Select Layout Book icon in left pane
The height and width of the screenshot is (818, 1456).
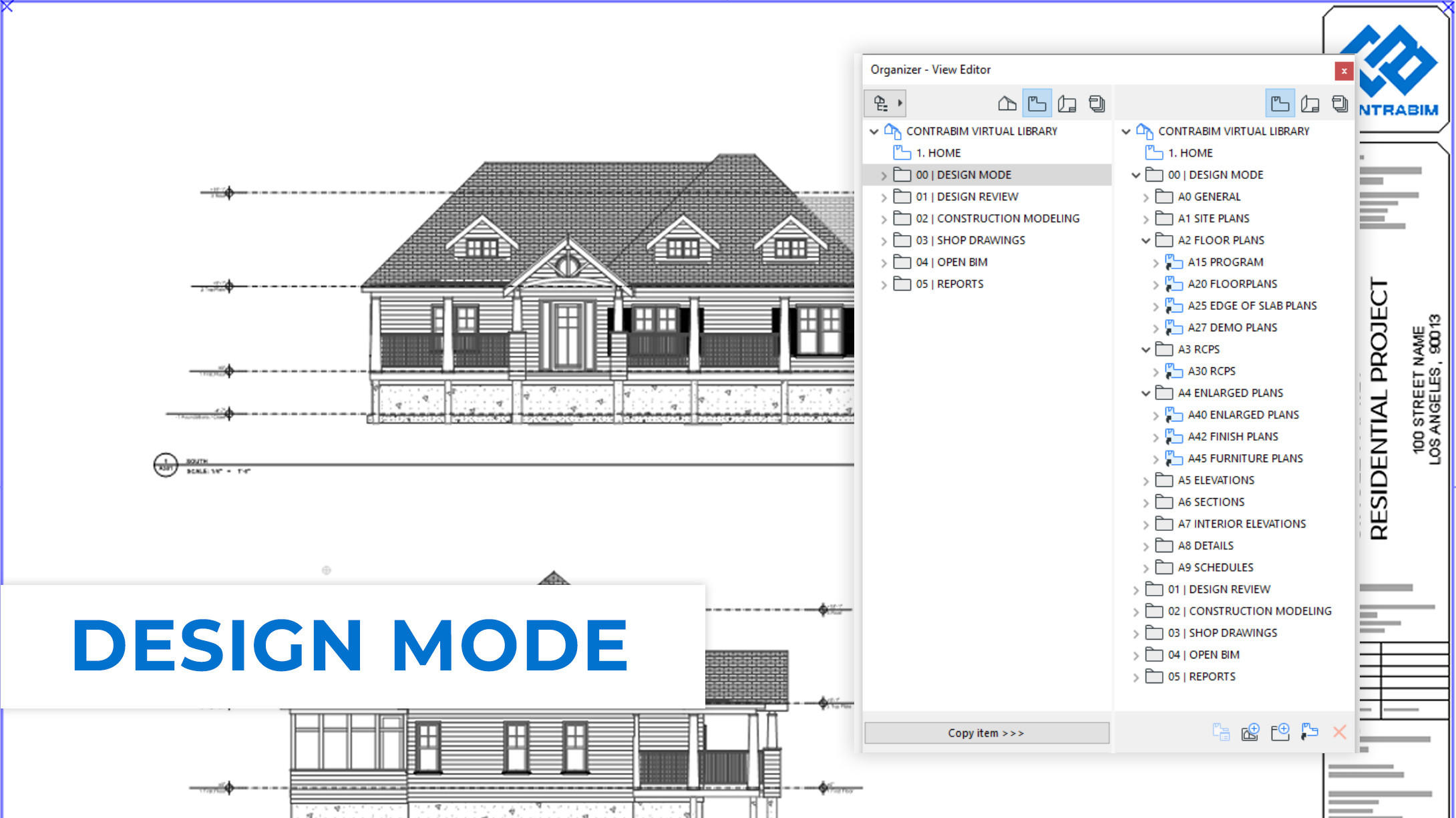[1067, 104]
